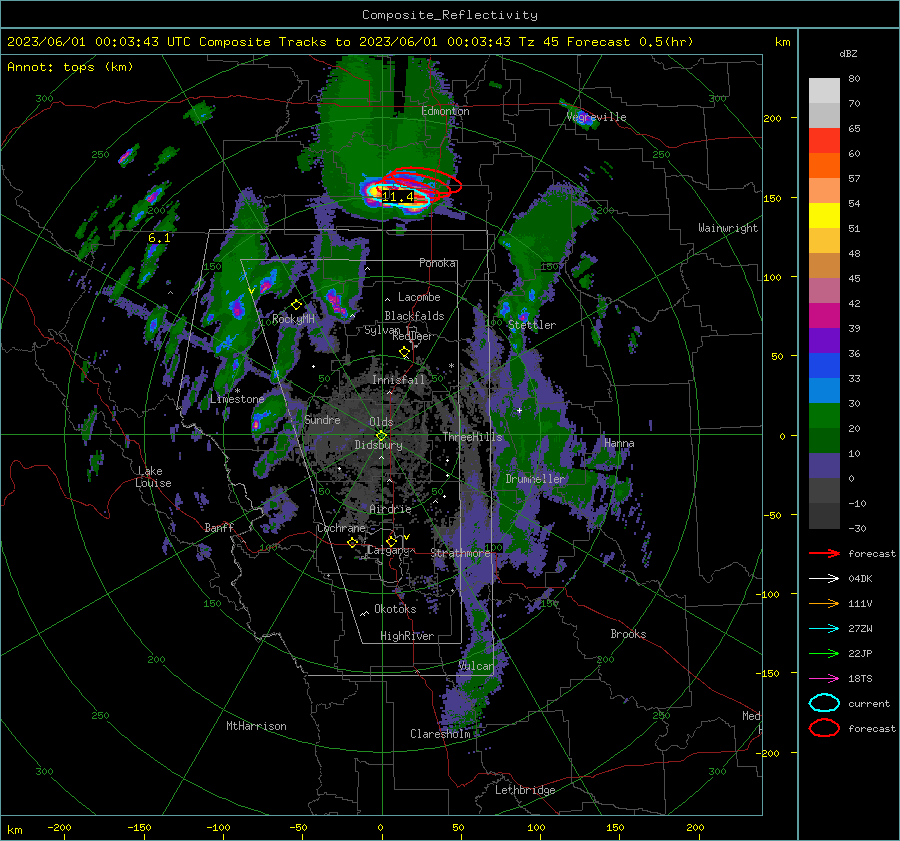
Task: Select the blue 36-33 dBZ color band
Action: point(824,366)
